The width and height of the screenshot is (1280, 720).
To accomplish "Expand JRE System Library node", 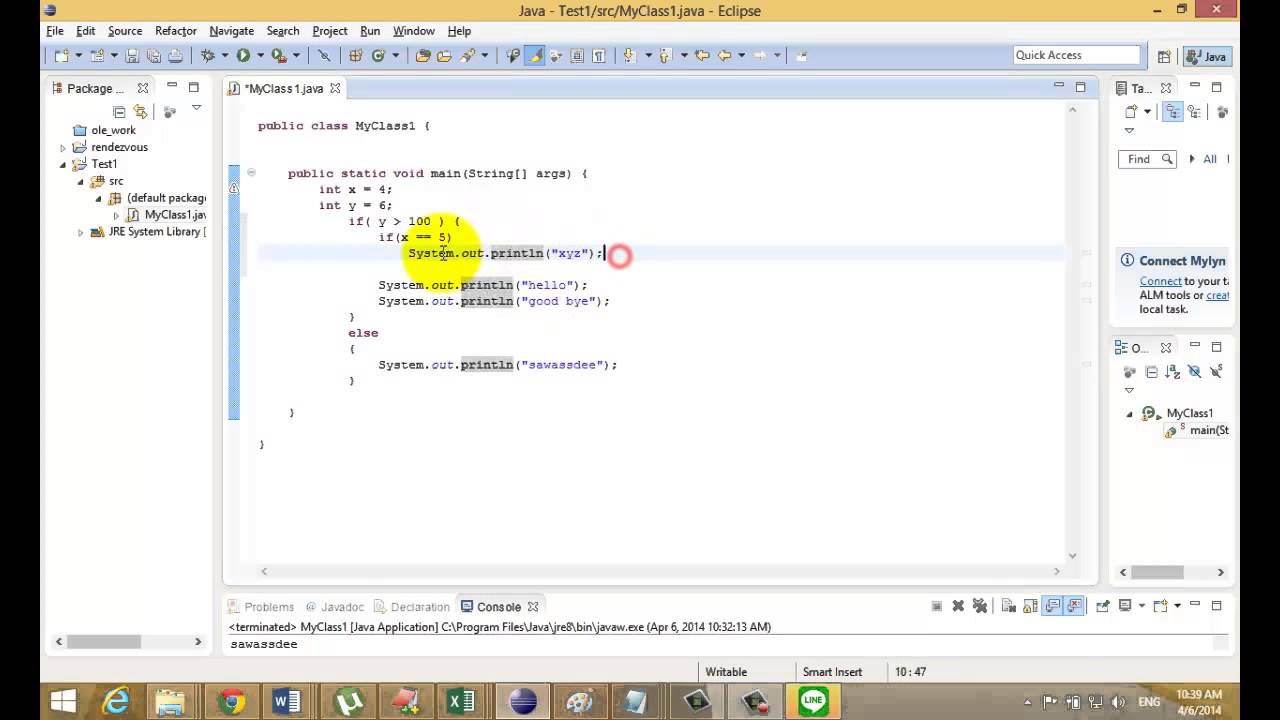I will point(81,232).
